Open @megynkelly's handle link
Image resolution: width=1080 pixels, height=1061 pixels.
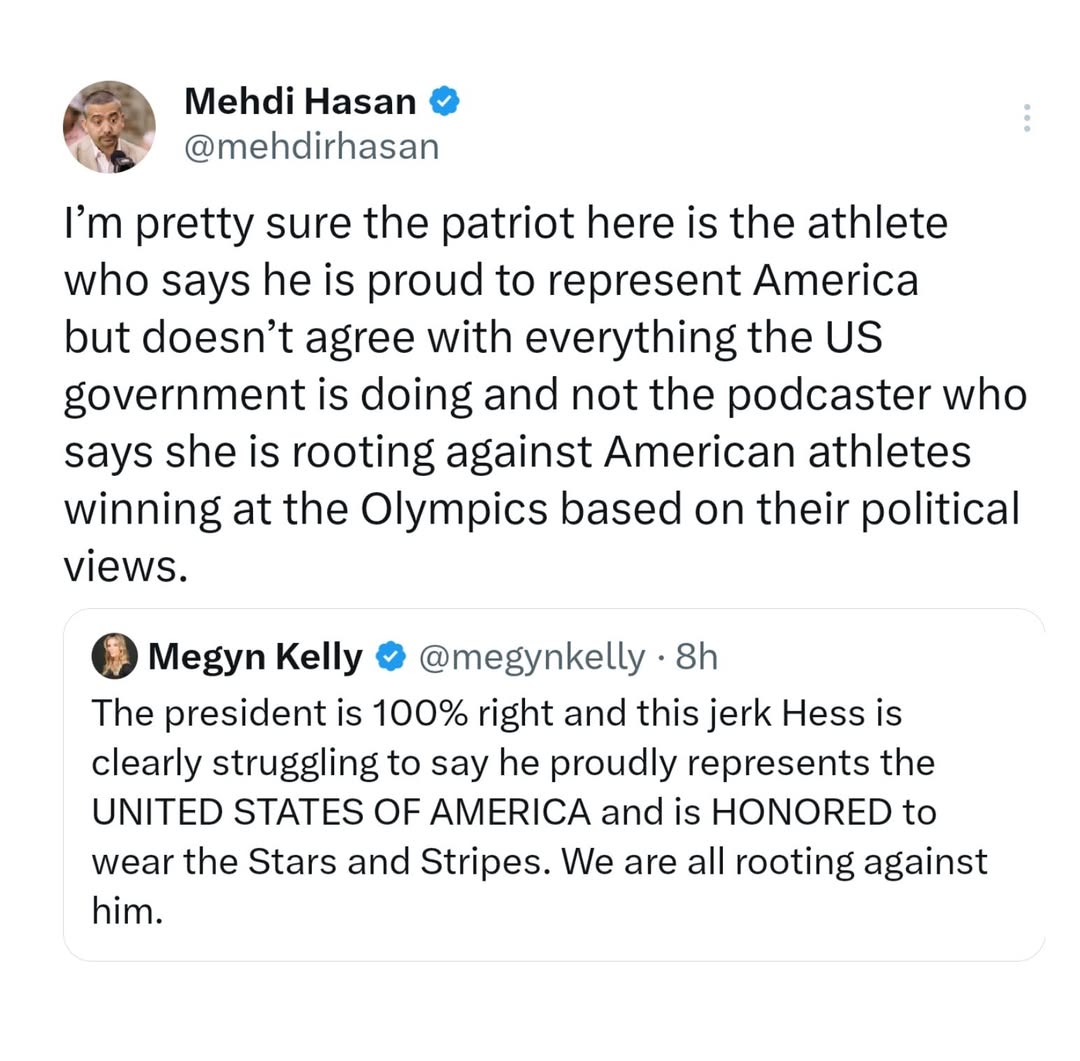[x=533, y=657]
